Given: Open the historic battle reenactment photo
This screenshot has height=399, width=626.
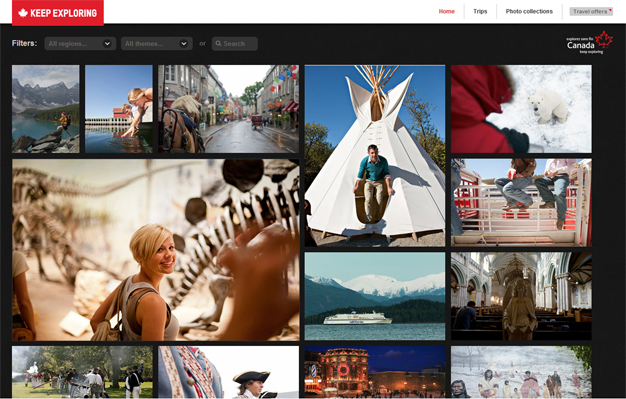Looking at the screenshot, I should point(82,372).
